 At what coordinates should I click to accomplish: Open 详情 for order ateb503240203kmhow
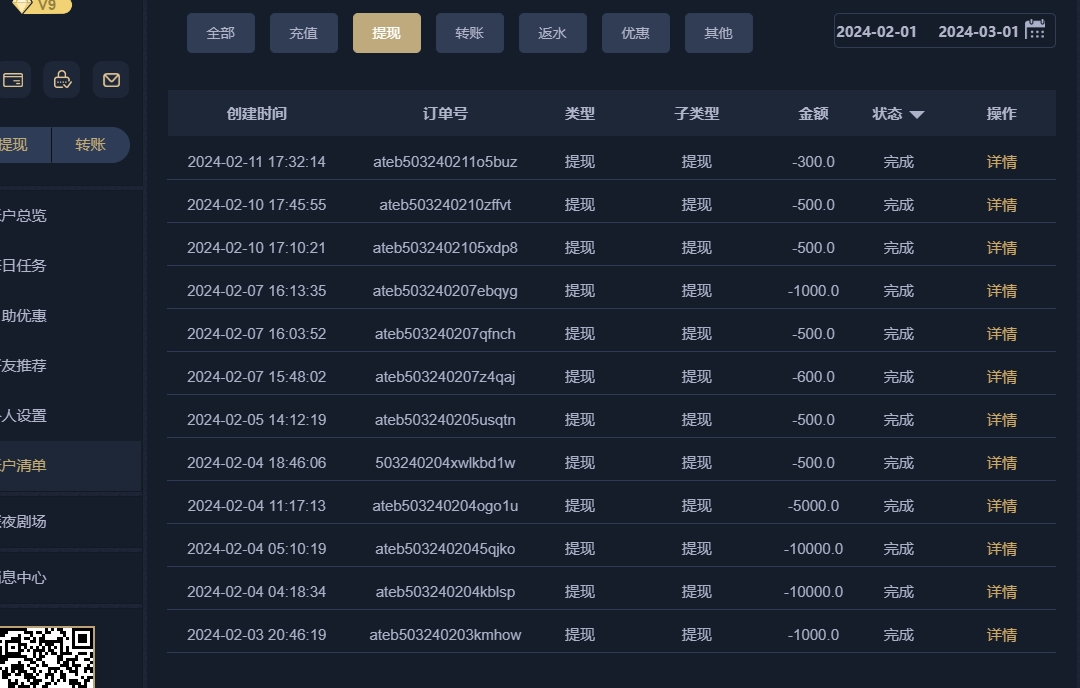(1001, 635)
